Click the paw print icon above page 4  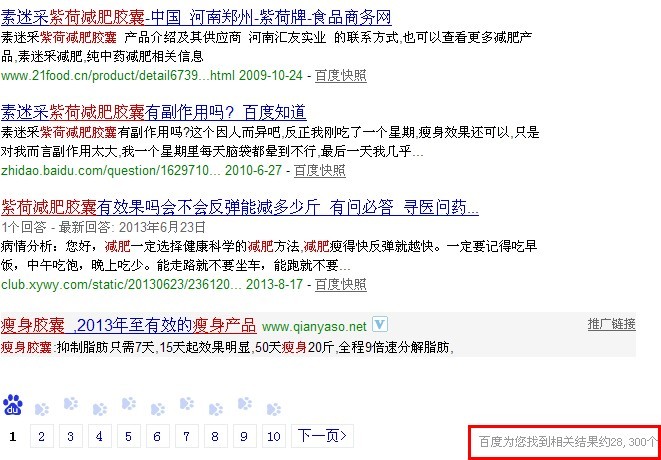[100, 409]
